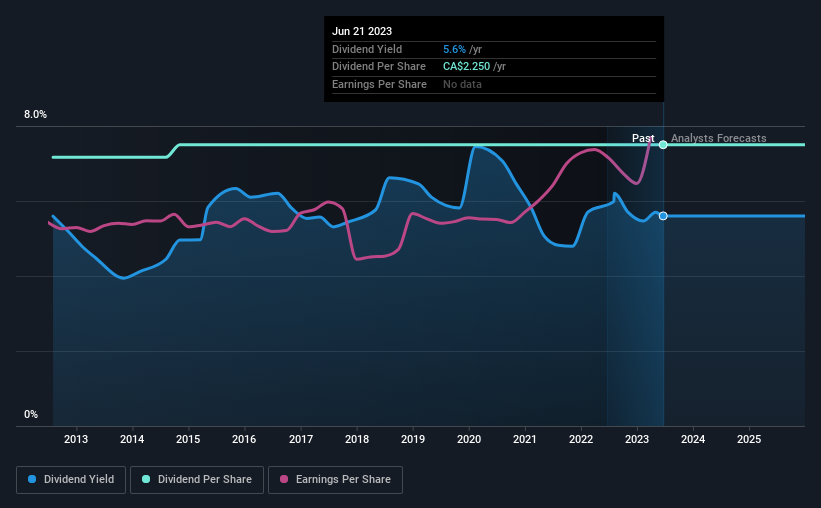
Task: Click the 'Jun 21 2023' tooltip date
Action: point(362,31)
